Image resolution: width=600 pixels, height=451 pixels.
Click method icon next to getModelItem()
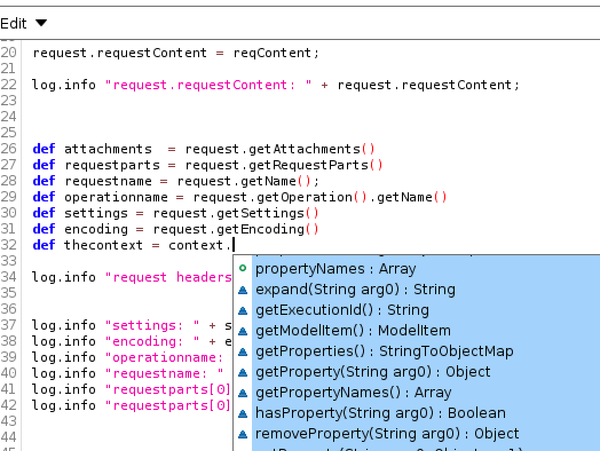[x=243, y=331]
